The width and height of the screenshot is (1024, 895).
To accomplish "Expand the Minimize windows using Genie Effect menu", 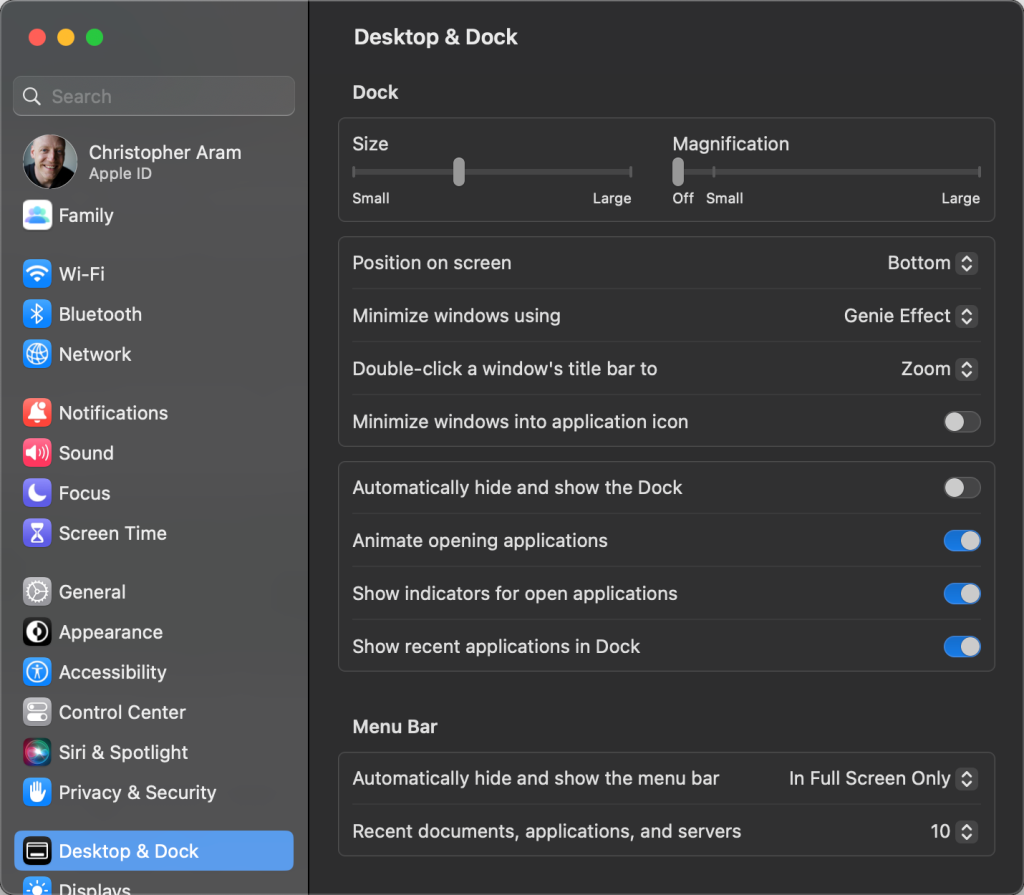I will [910, 316].
